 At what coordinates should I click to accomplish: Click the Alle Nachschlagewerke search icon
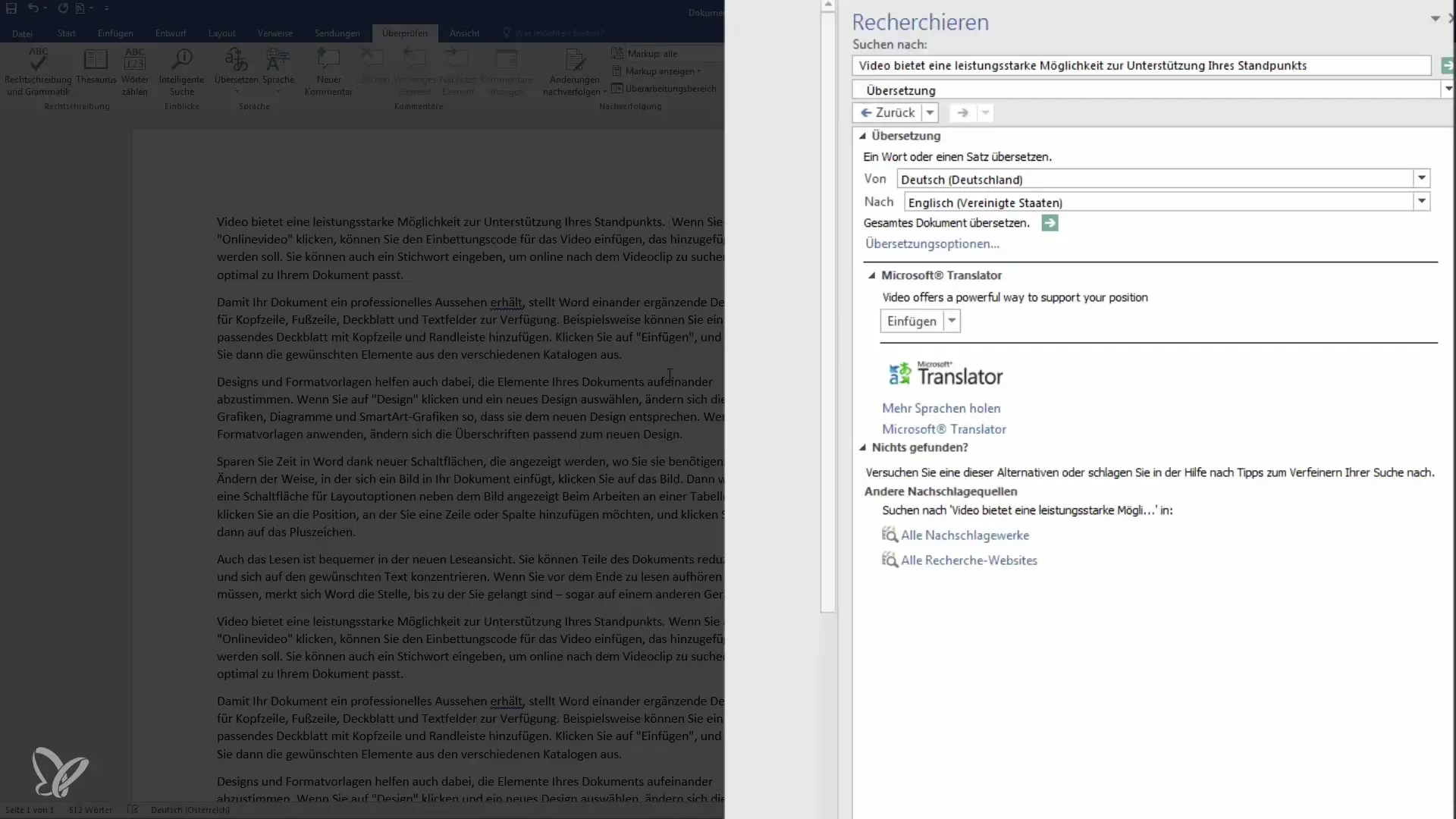[890, 535]
